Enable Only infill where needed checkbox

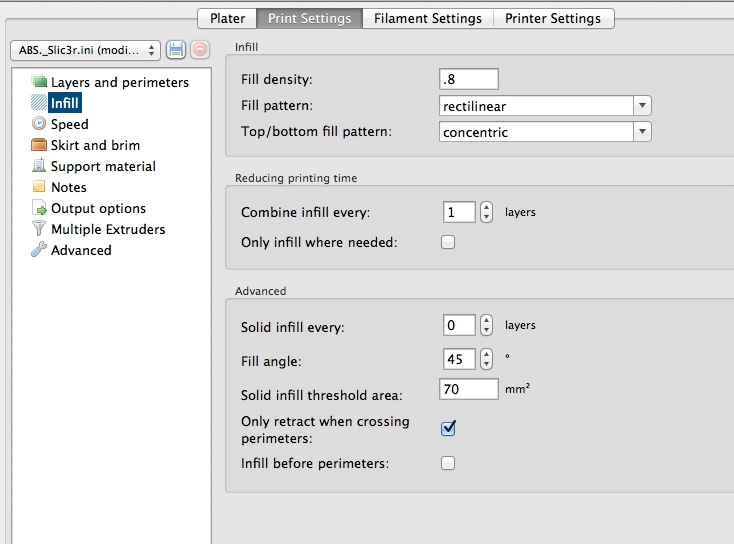pyautogui.click(x=448, y=242)
